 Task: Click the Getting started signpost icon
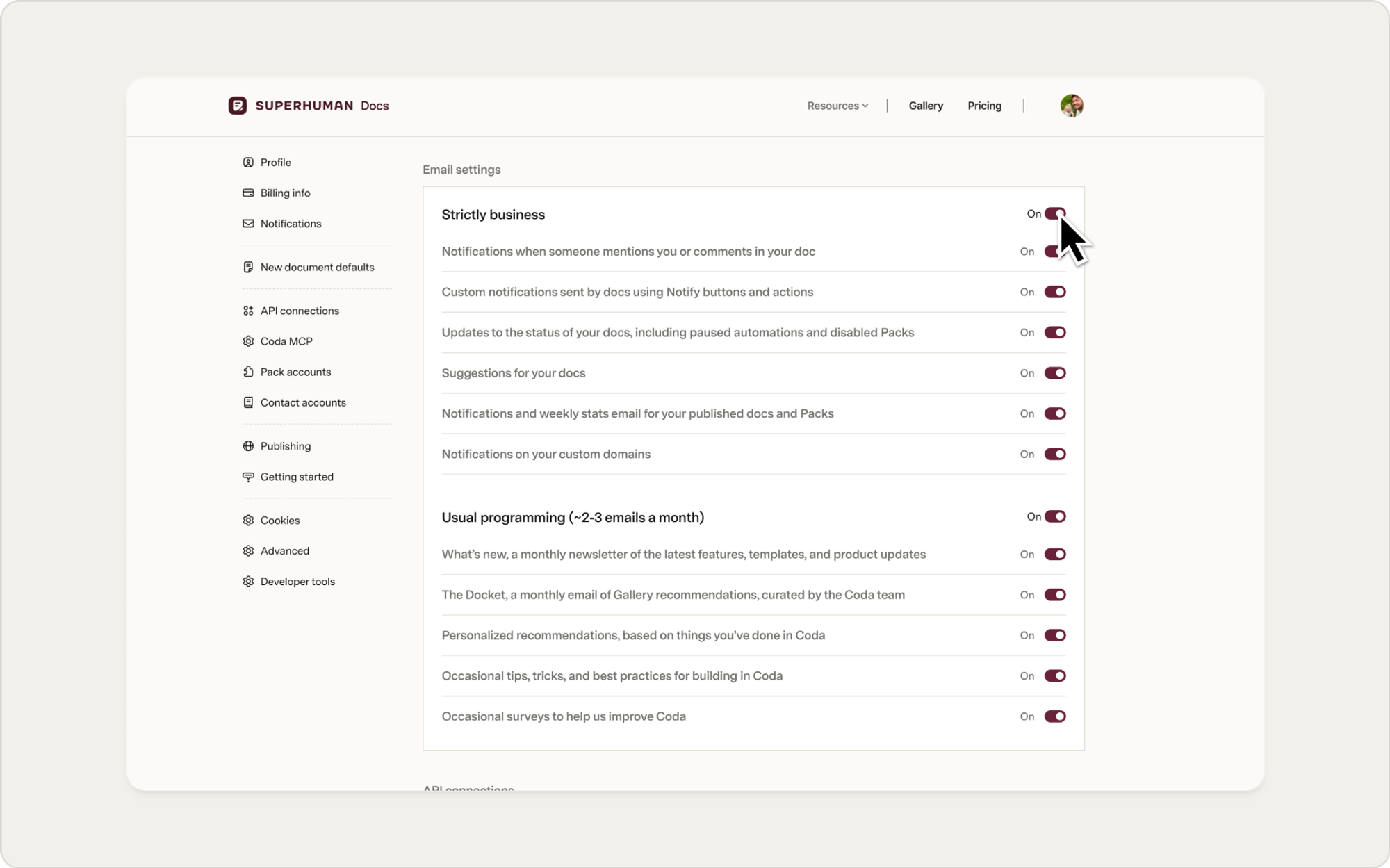click(248, 477)
